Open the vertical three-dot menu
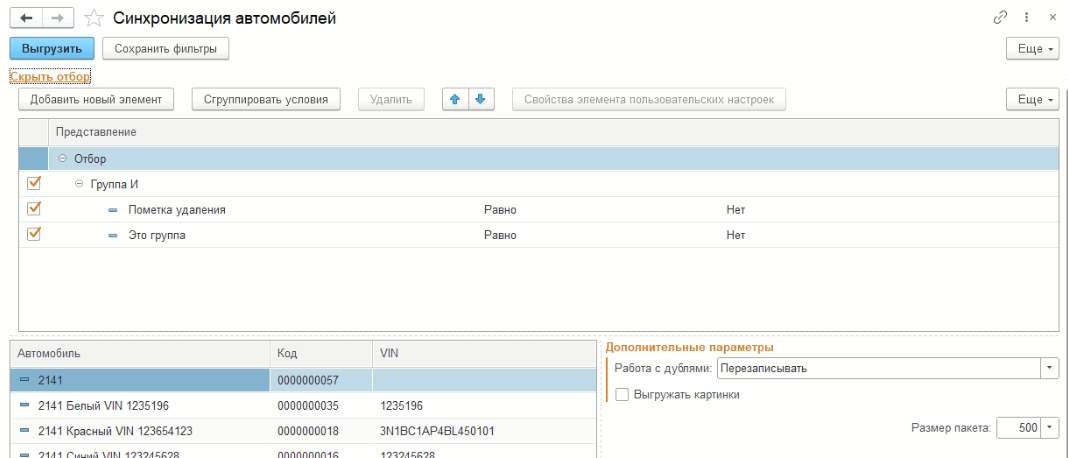This screenshot has height=458, width=1068. [x=1026, y=18]
